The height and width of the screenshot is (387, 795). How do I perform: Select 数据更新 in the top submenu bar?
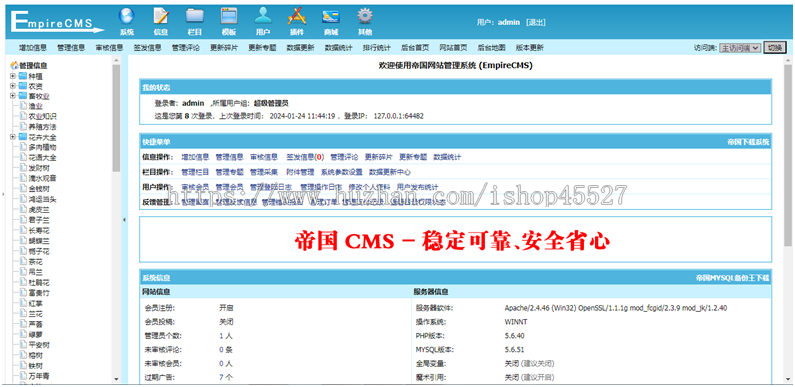pos(300,48)
